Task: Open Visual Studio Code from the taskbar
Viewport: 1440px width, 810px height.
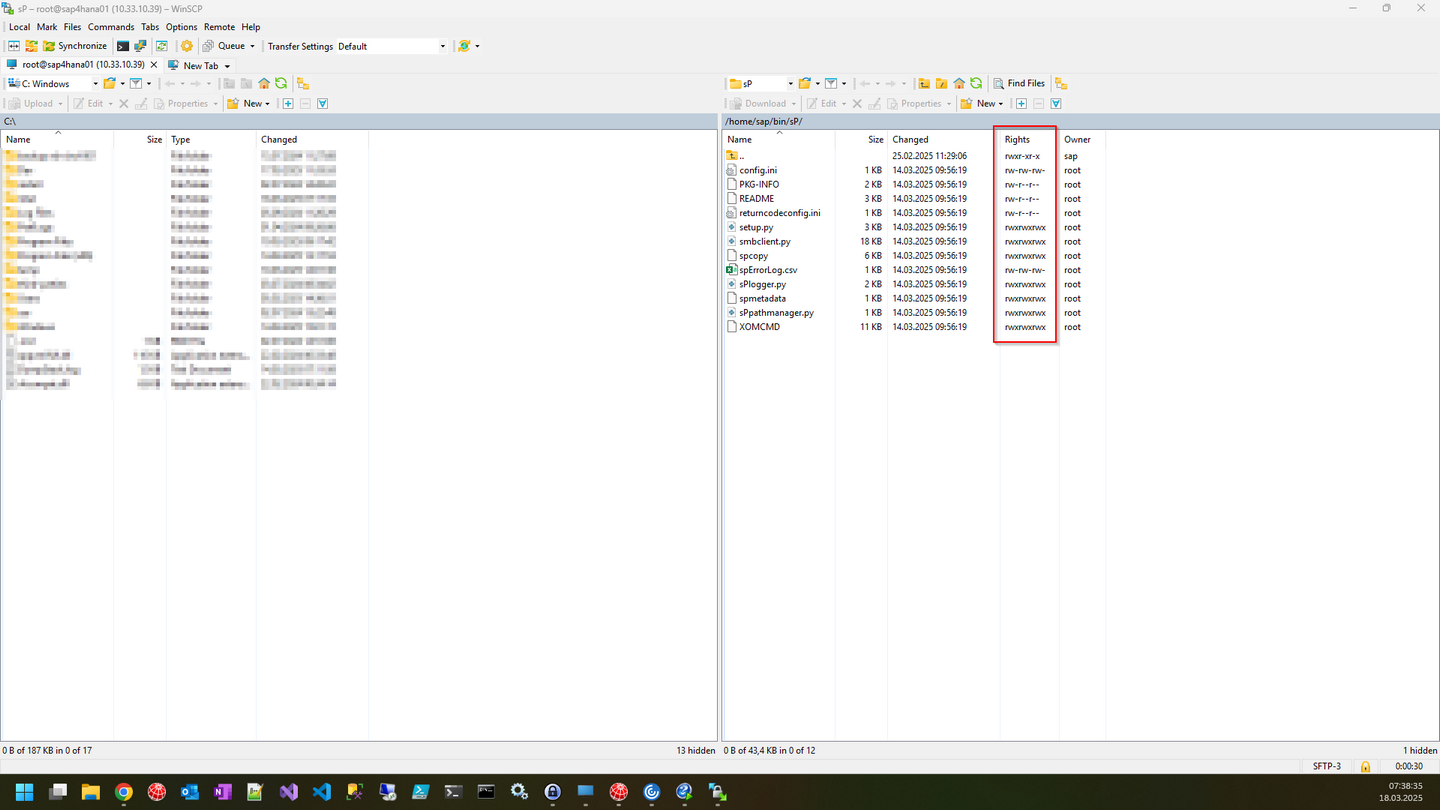Action: coord(321,792)
